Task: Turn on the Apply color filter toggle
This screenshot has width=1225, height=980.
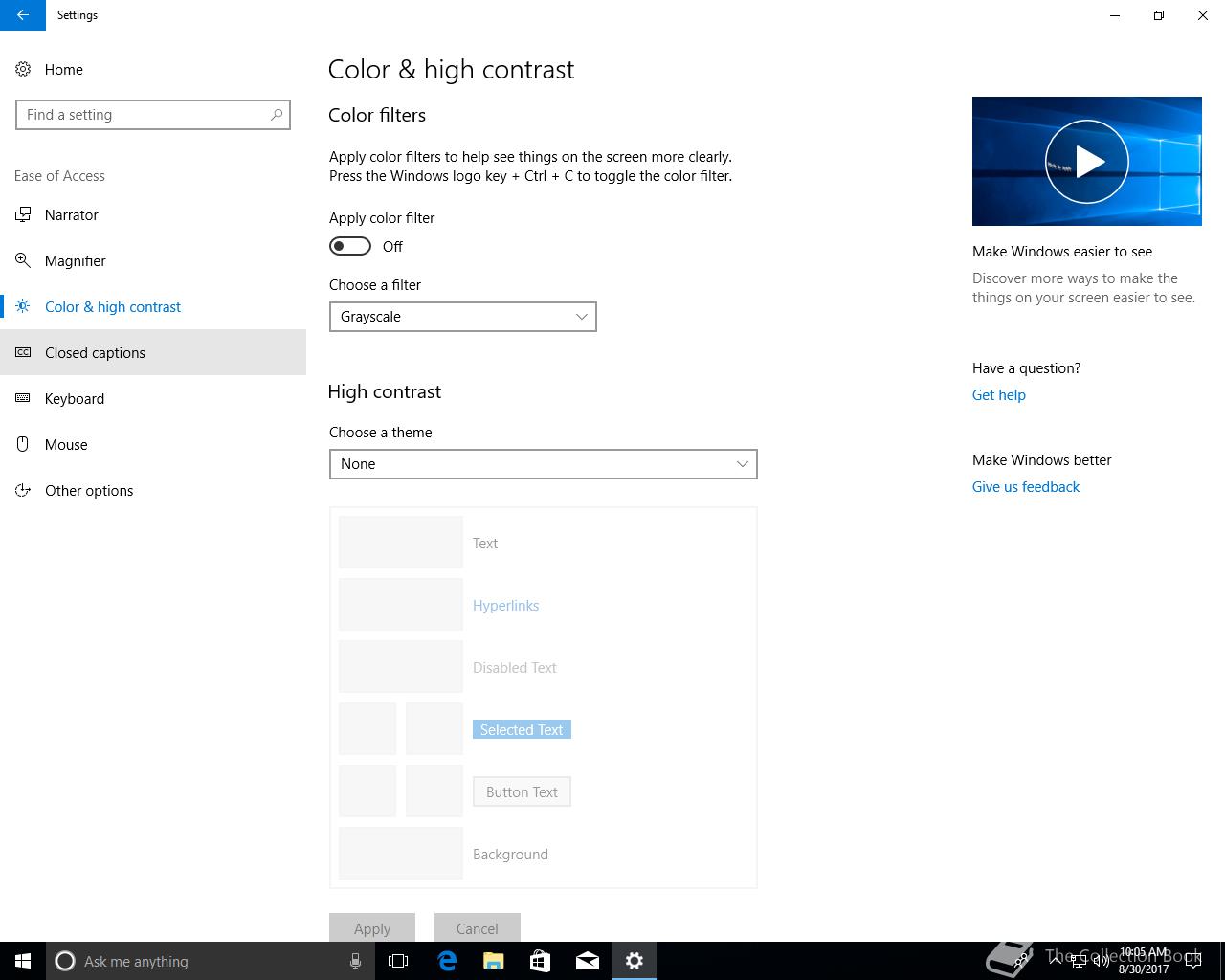Action: click(350, 247)
